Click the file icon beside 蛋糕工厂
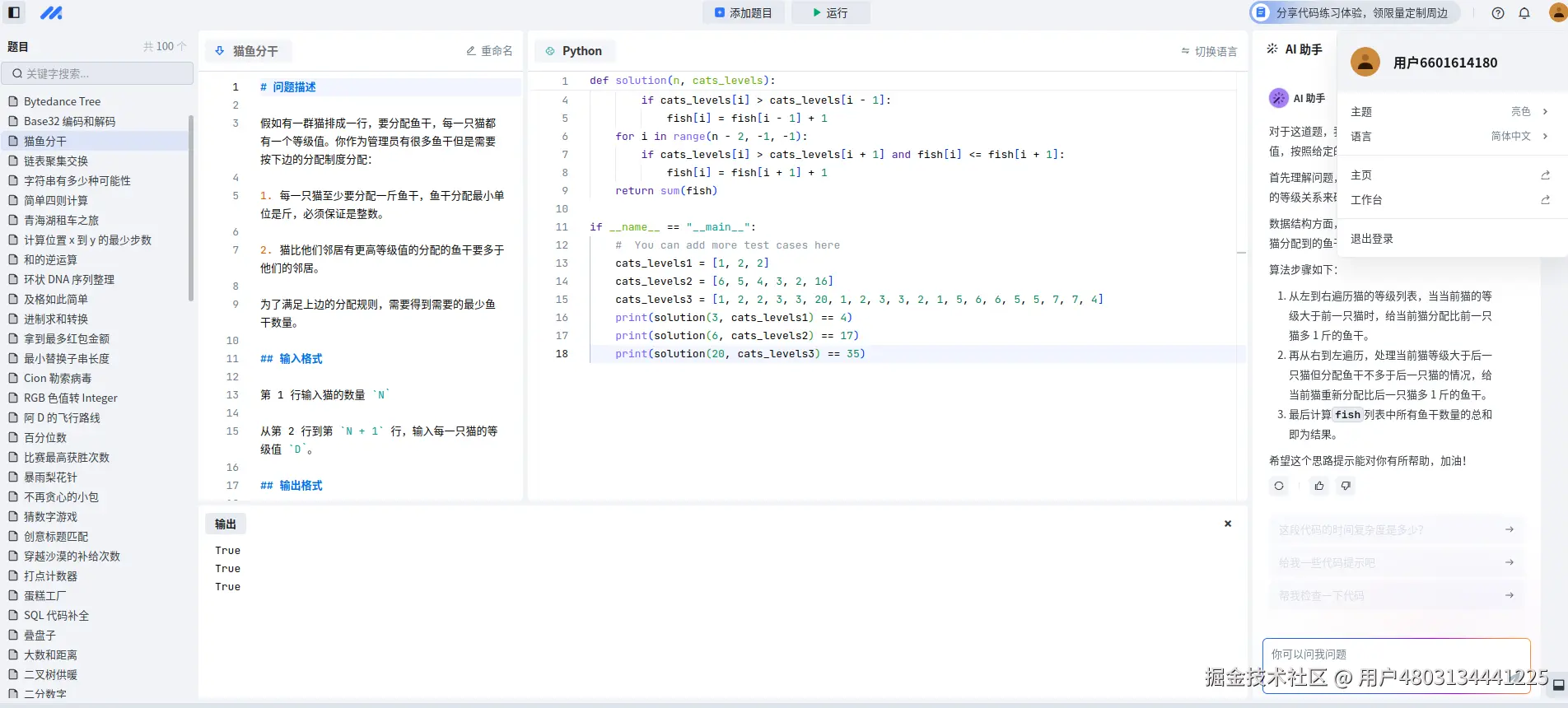 tap(13, 595)
